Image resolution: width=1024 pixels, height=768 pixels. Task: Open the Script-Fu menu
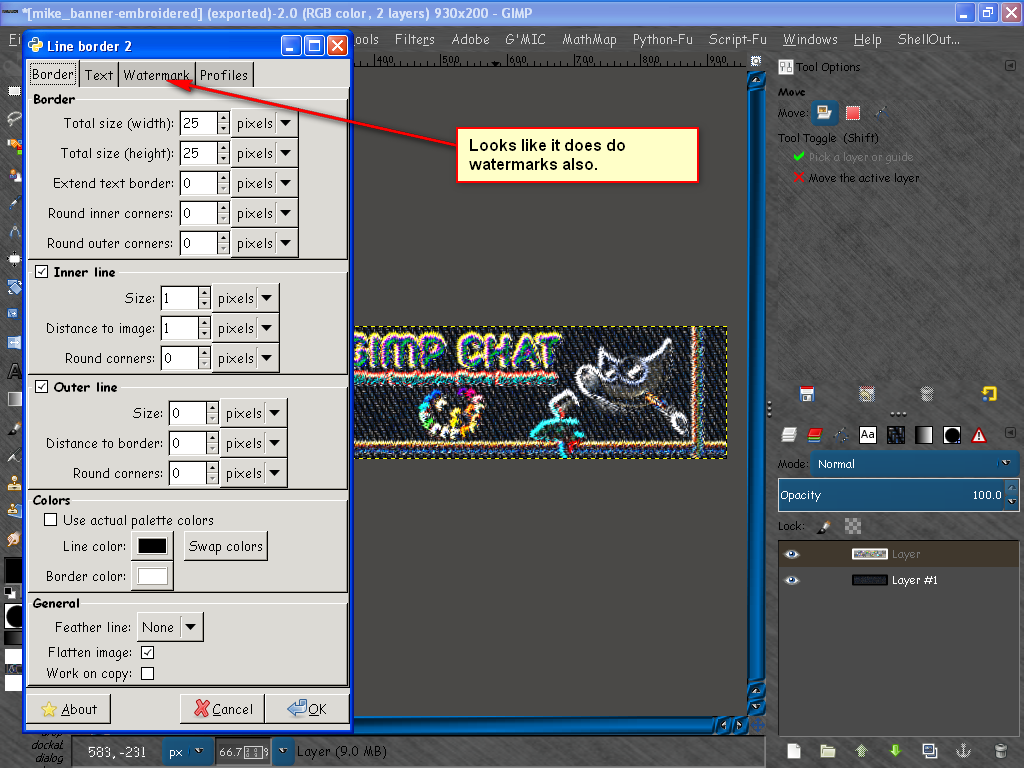[737, 39]
